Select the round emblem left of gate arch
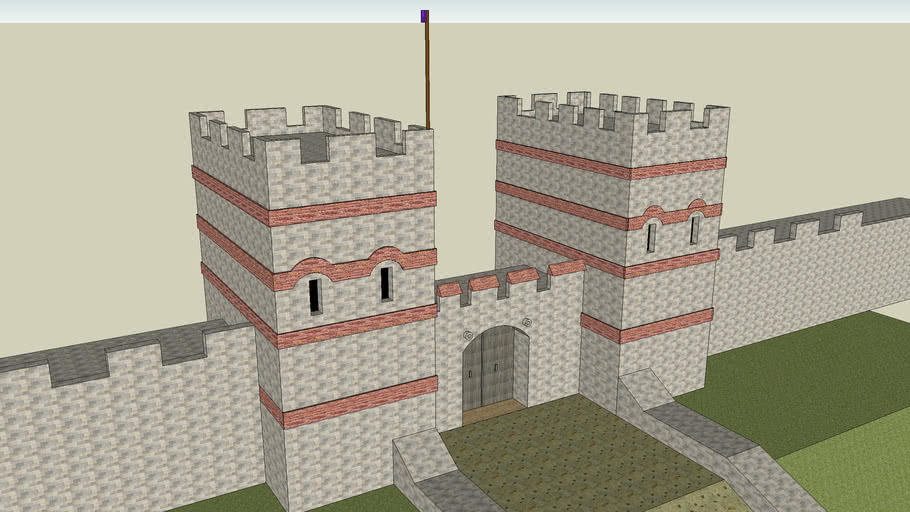Viewport: 910px width, 512px height. [467, 335]
